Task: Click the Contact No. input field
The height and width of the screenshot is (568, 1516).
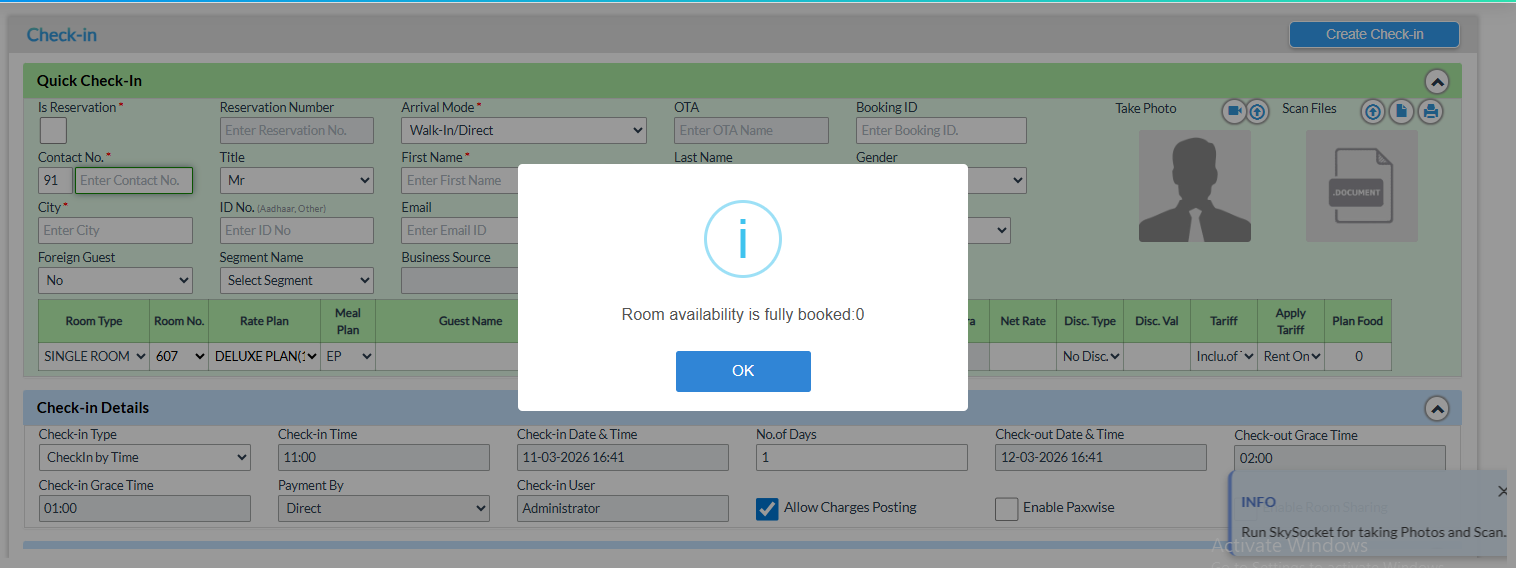Action: (x=134, y=181)
